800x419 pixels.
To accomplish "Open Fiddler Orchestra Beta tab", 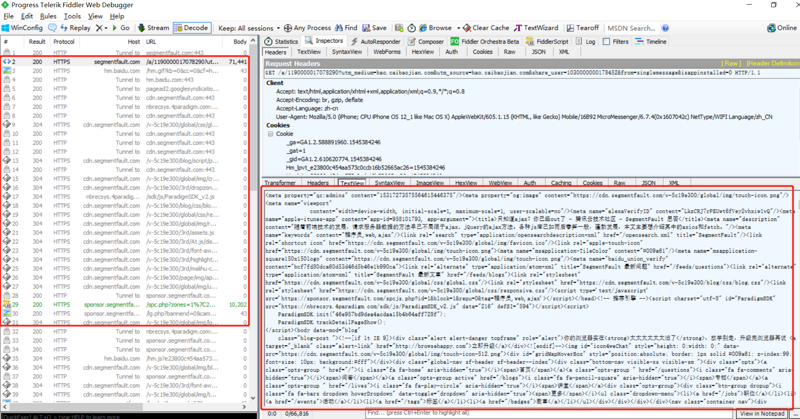I will 485,41.
